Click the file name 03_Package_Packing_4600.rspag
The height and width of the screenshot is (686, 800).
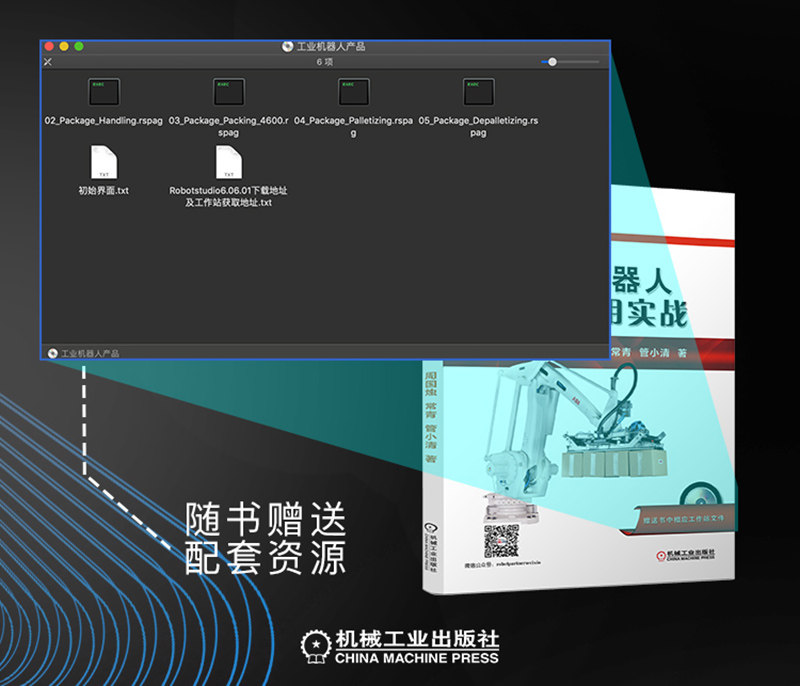[229, 126]
